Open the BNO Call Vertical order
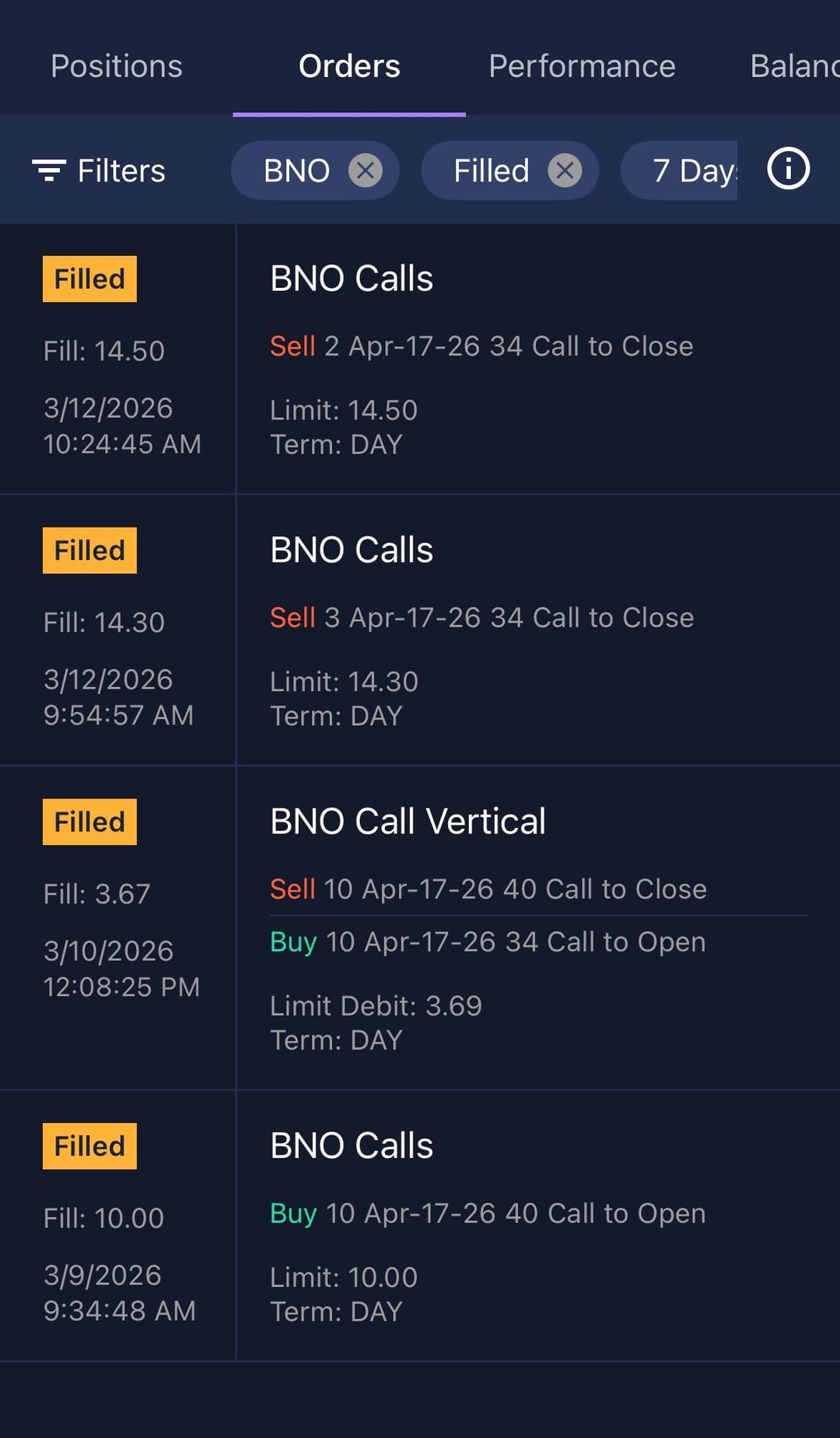840x1438 pixels. tap(537, 928)
